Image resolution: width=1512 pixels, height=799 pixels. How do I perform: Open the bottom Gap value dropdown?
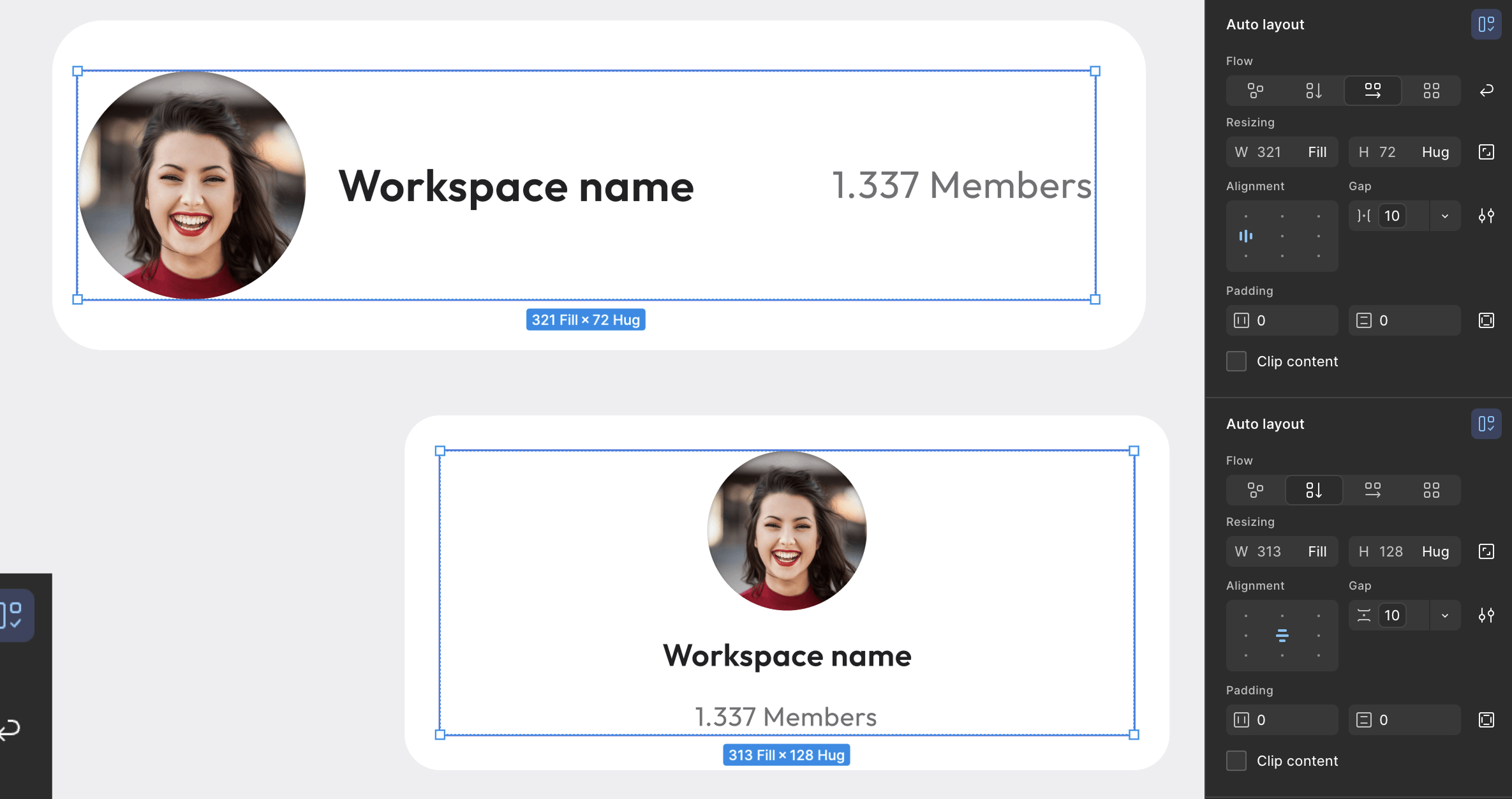[1444, 615]
